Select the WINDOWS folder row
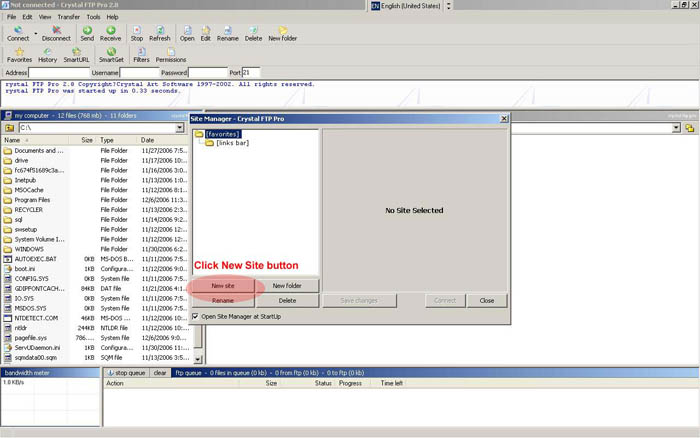Screen dimensions: 700x438 pyautogui.click(x=96, y=249)
